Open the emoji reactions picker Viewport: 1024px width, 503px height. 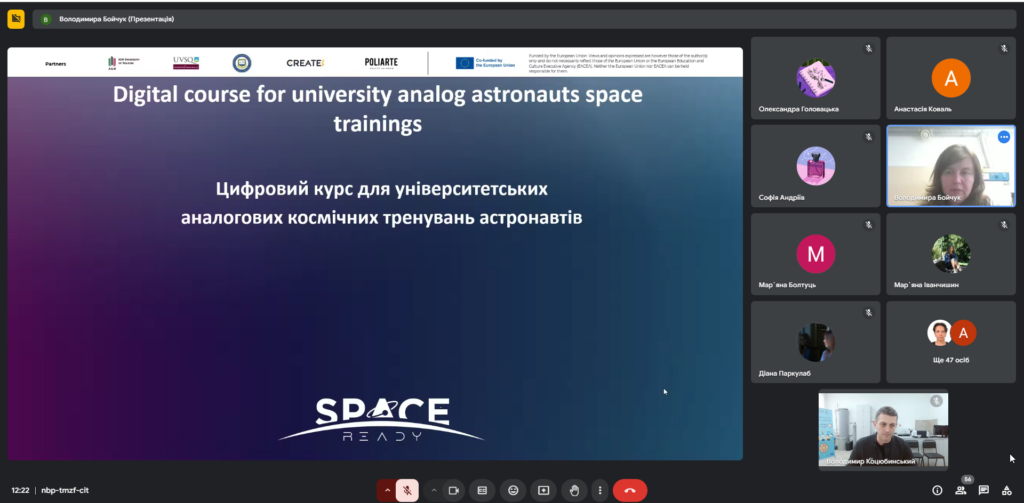[513, 490]
